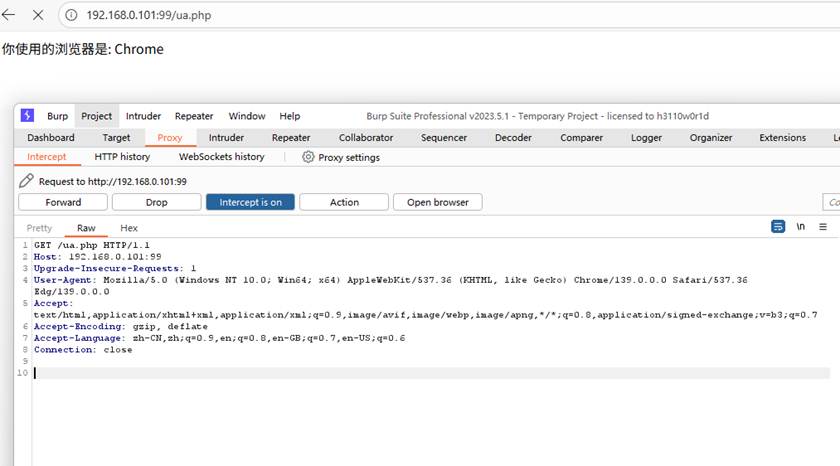Open the HTTP history sub-tab

[x=122, y=157]
